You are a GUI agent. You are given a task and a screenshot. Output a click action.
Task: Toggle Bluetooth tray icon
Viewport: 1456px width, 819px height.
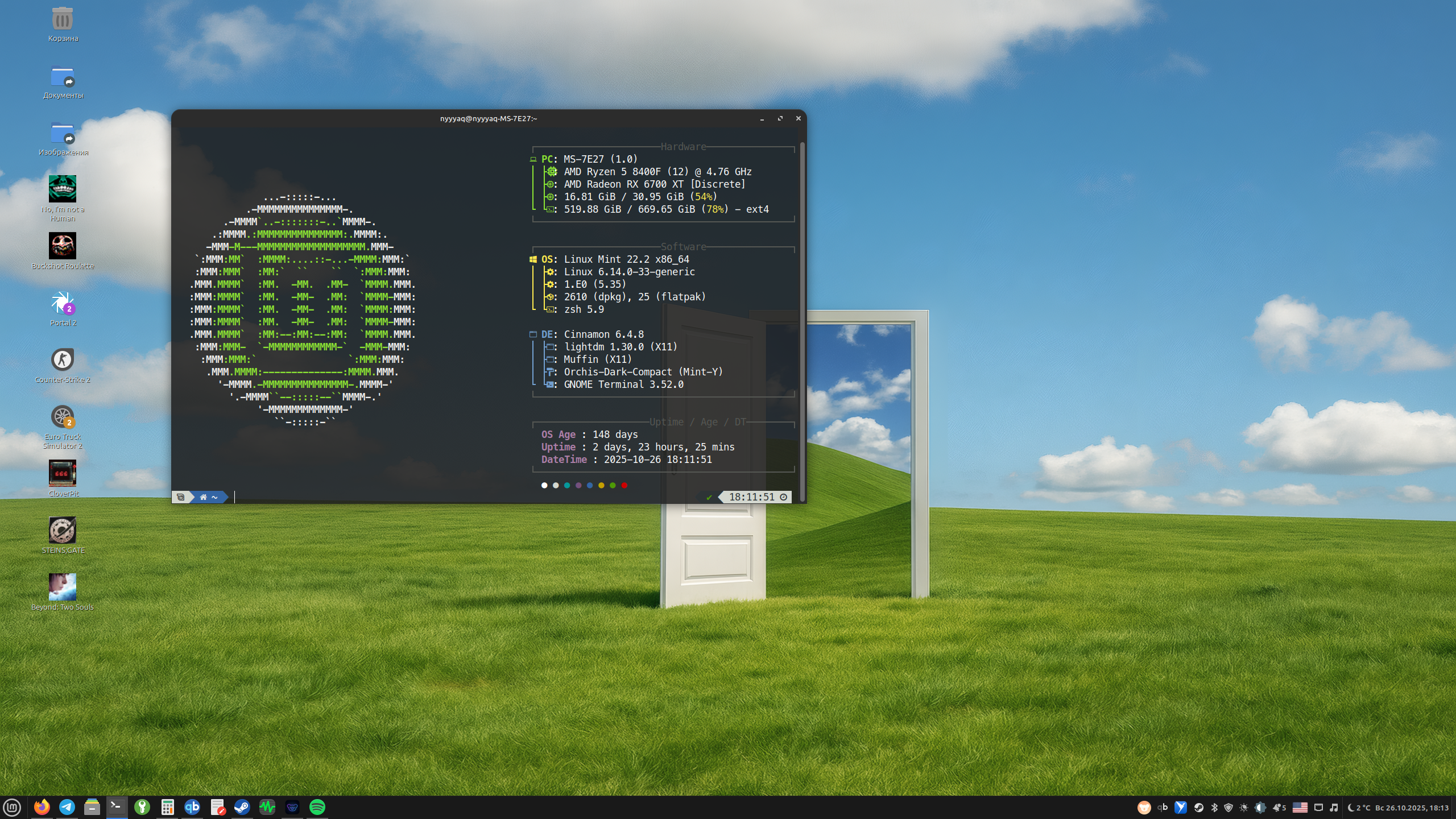click(x=1214, y=808)
